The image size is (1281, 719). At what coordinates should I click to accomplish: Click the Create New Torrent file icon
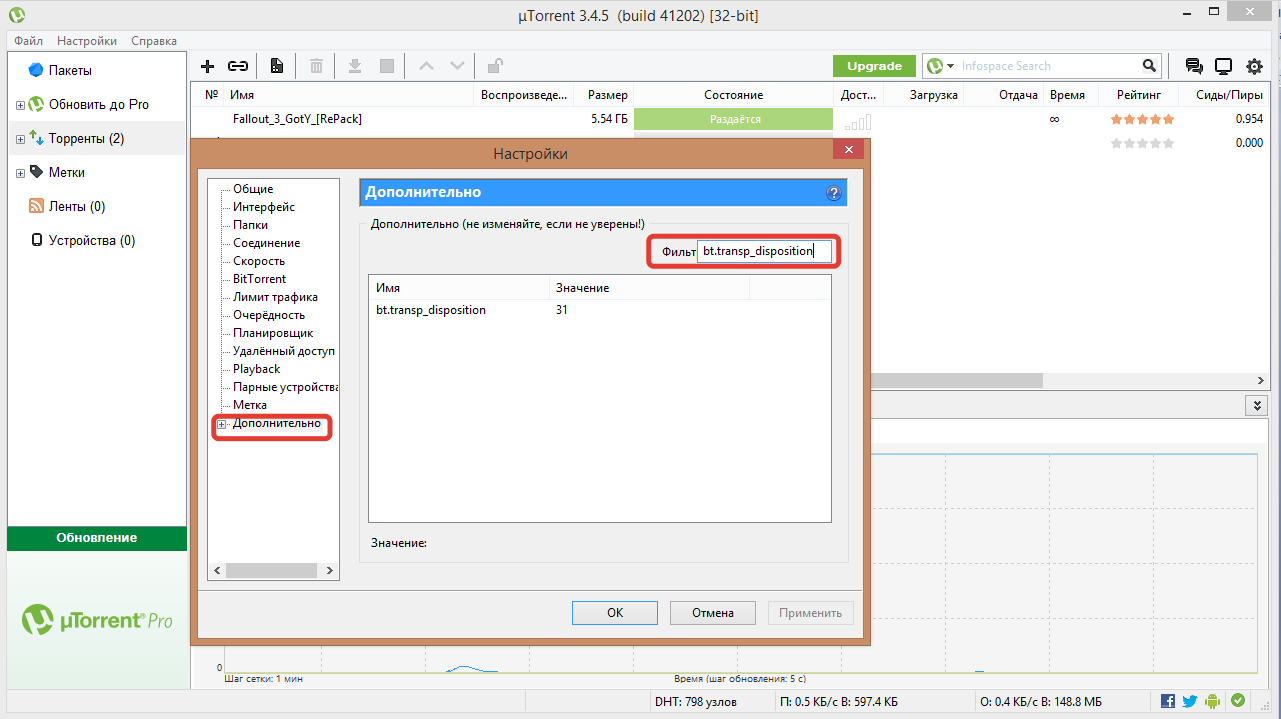[x=277, y=66]
